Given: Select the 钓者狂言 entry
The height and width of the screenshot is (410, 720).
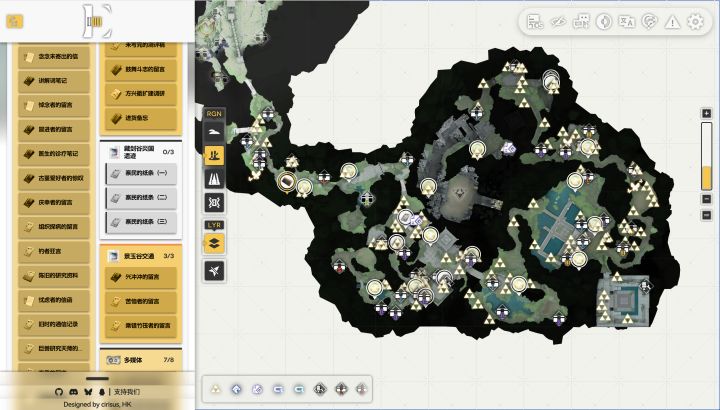Looking at the screenshot, I should pos(54,251).
